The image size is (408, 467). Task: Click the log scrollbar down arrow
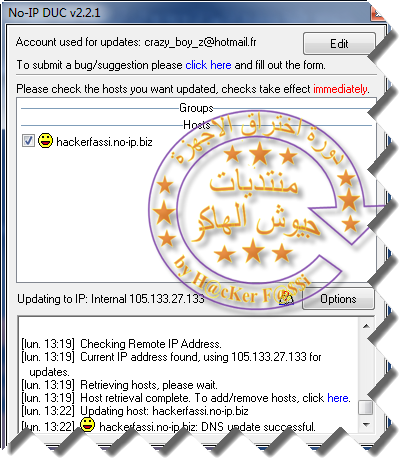pyautogui.click(x=366, y=424)
